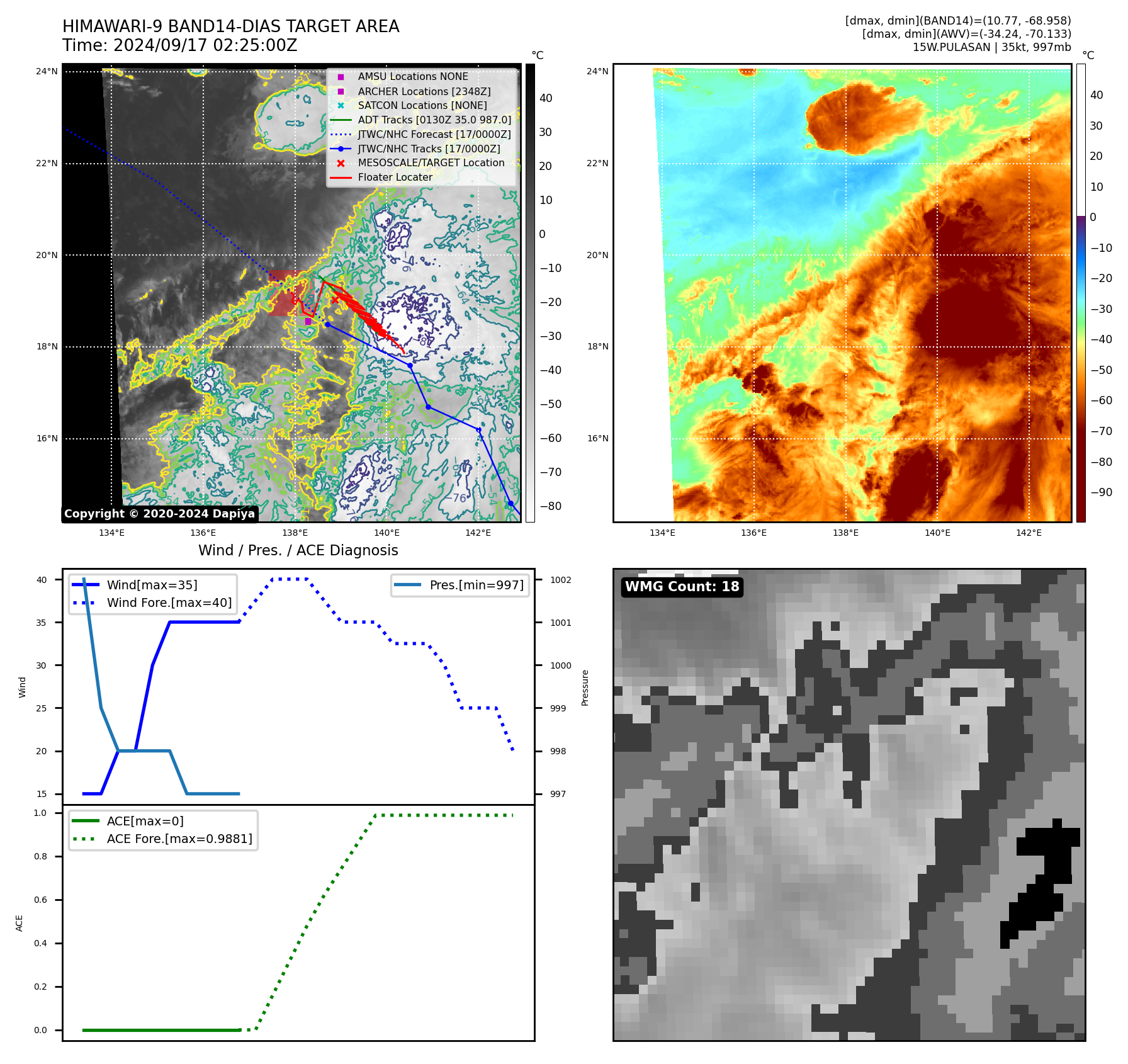Click the Floater Locater red line legend sample
The width and height of the screenshot is (1128, 1064).
click(341, 178)
